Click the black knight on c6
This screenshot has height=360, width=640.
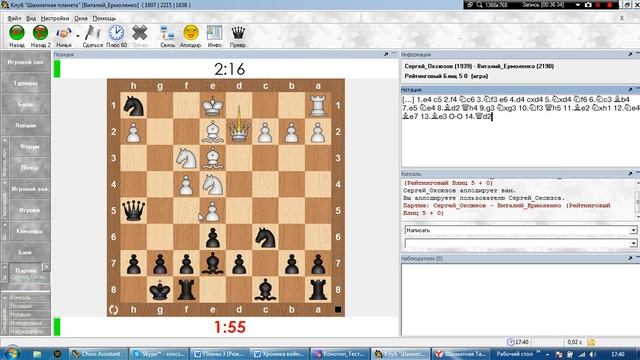265,237
